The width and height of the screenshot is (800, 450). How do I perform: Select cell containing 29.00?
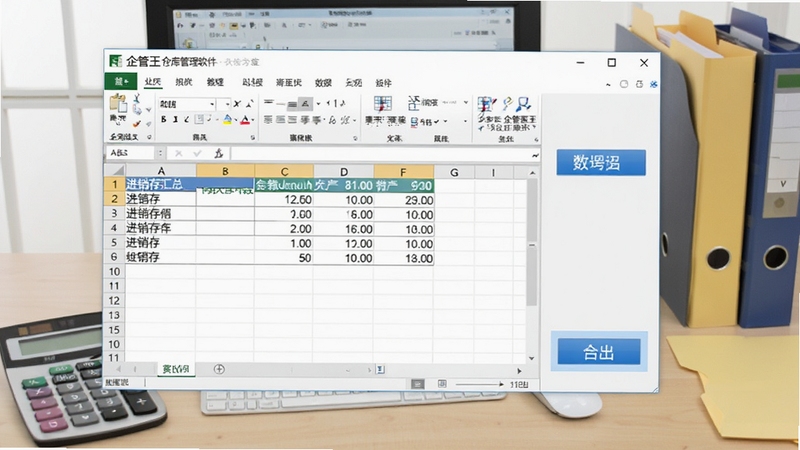tap(404, 200)
